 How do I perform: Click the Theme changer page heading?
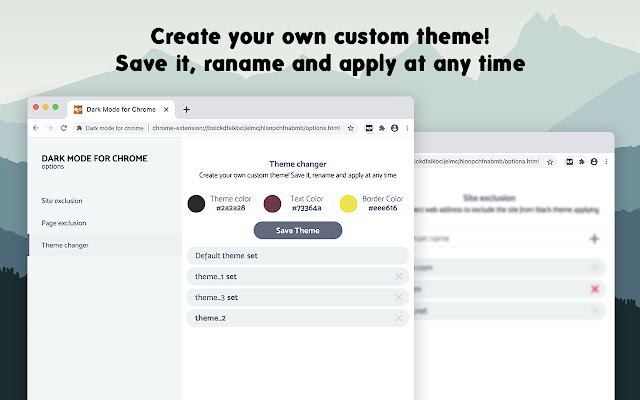coord(298,164)
